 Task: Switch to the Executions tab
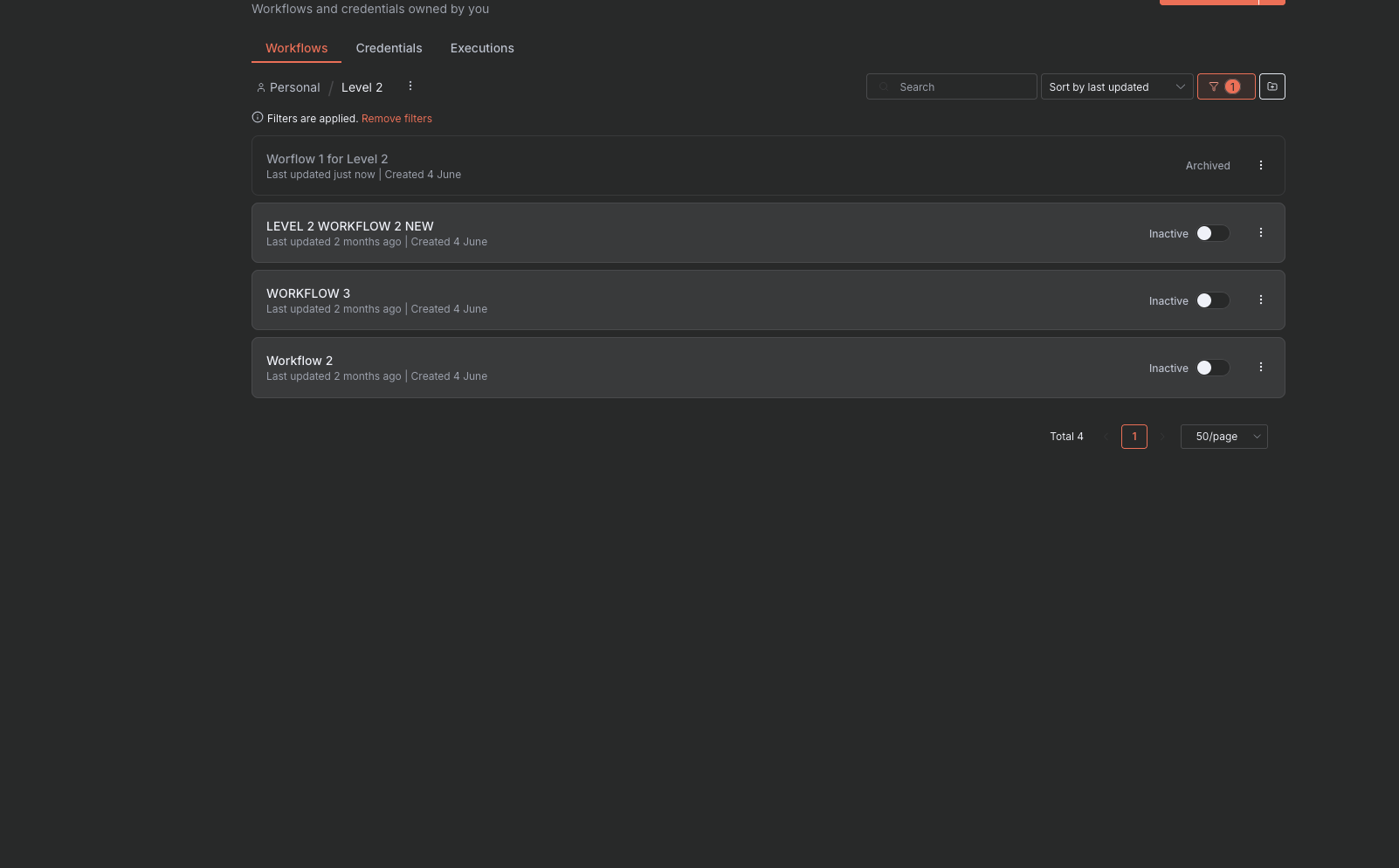coord(482,48)
